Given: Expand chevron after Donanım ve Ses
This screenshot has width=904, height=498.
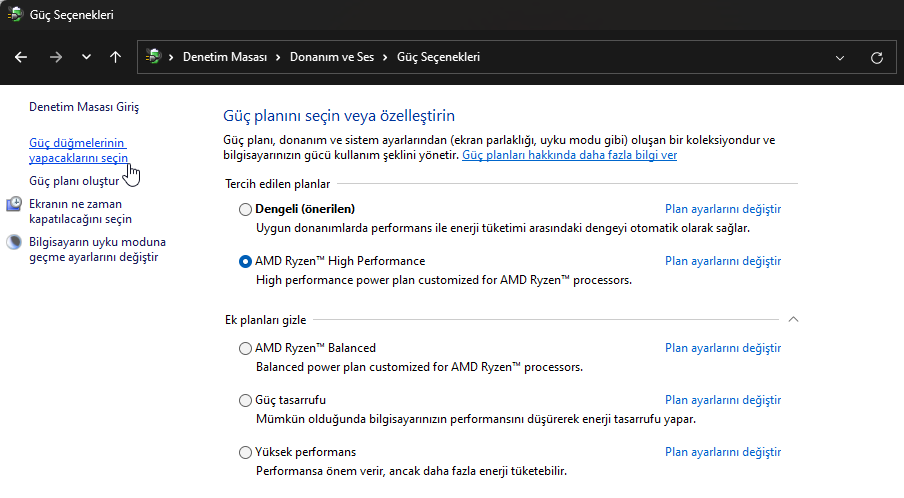Looking at the screenshot, I should (385, 57).
